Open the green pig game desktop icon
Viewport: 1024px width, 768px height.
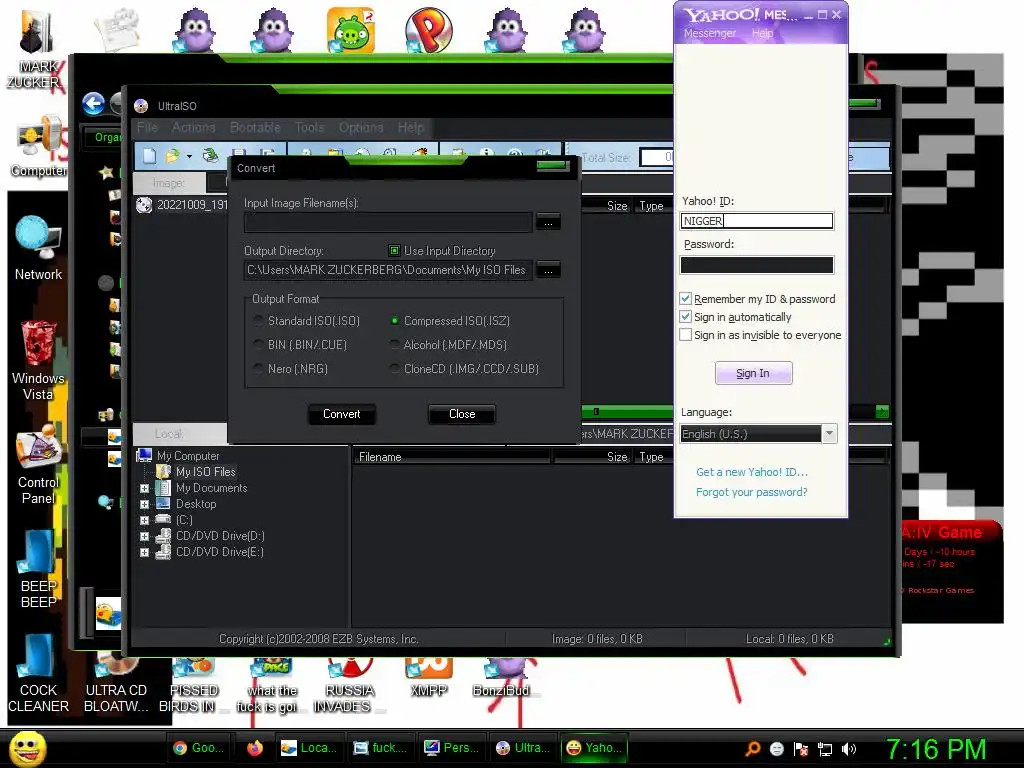(x=351, y=30)
